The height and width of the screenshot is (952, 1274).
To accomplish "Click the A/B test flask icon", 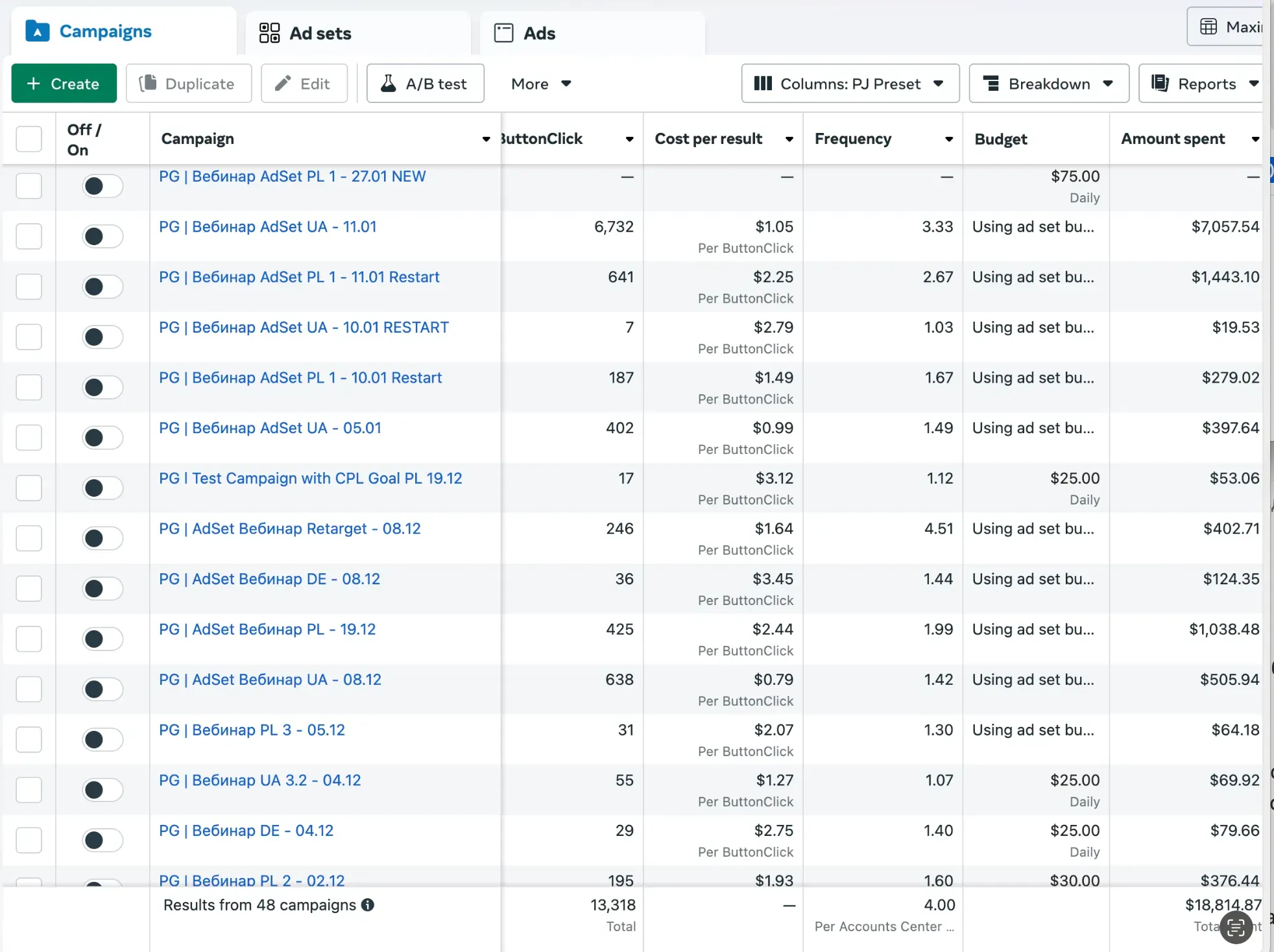I will 388,83.
